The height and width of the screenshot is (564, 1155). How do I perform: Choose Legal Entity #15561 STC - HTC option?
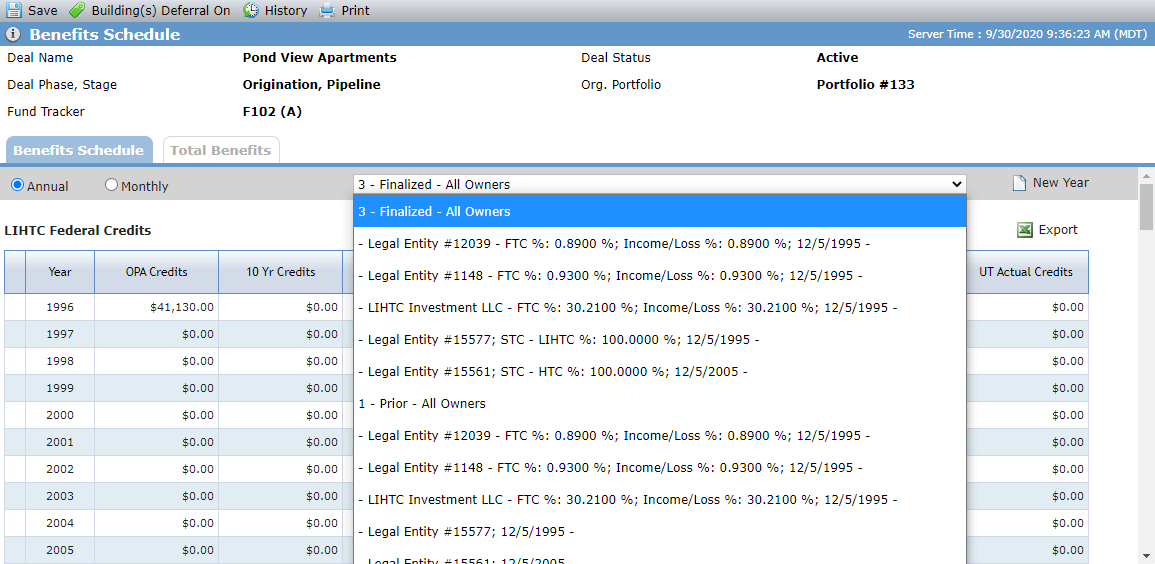tap(660, 372)
